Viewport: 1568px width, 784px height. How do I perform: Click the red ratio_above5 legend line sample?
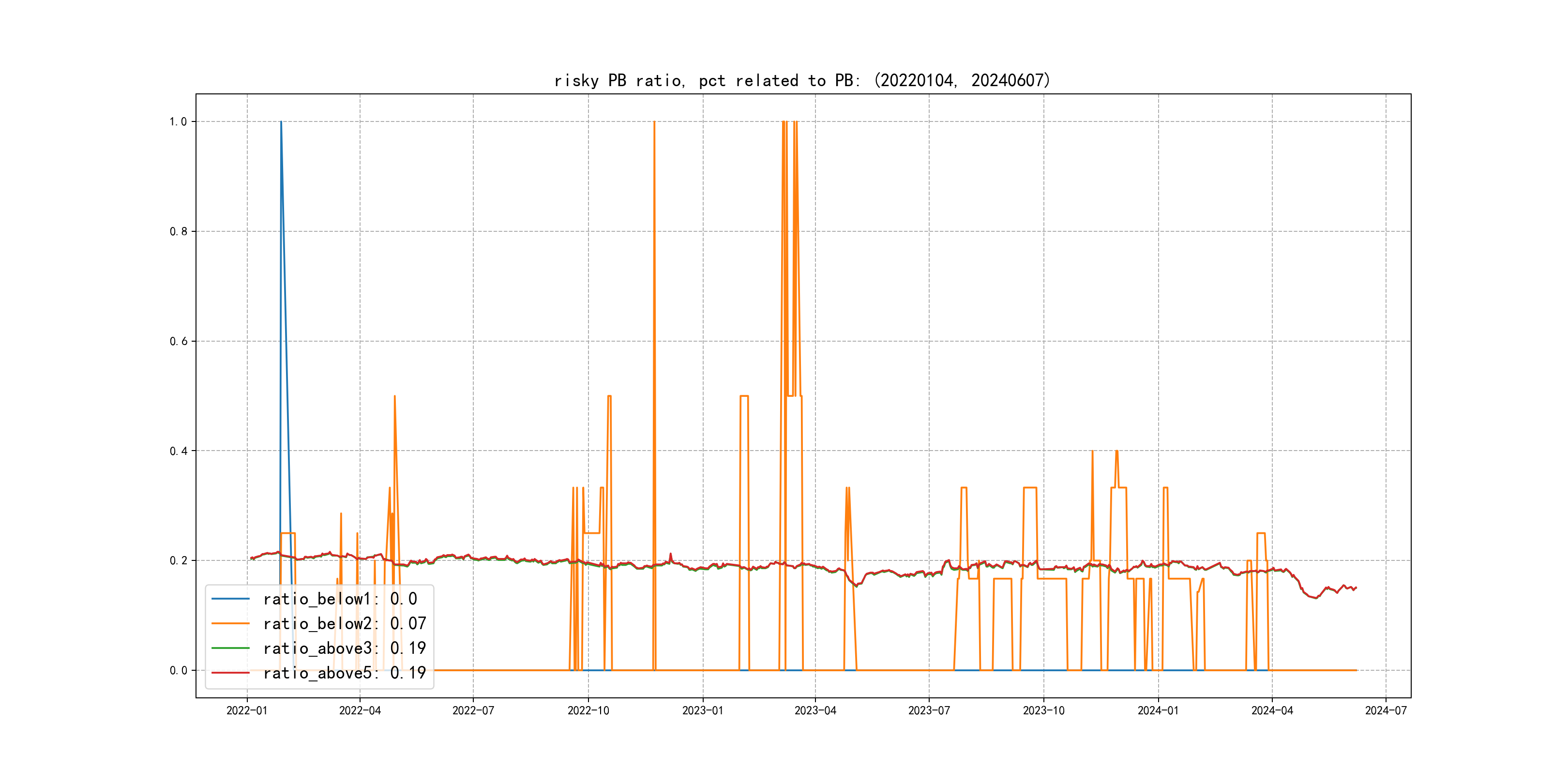tap(230, 673)
